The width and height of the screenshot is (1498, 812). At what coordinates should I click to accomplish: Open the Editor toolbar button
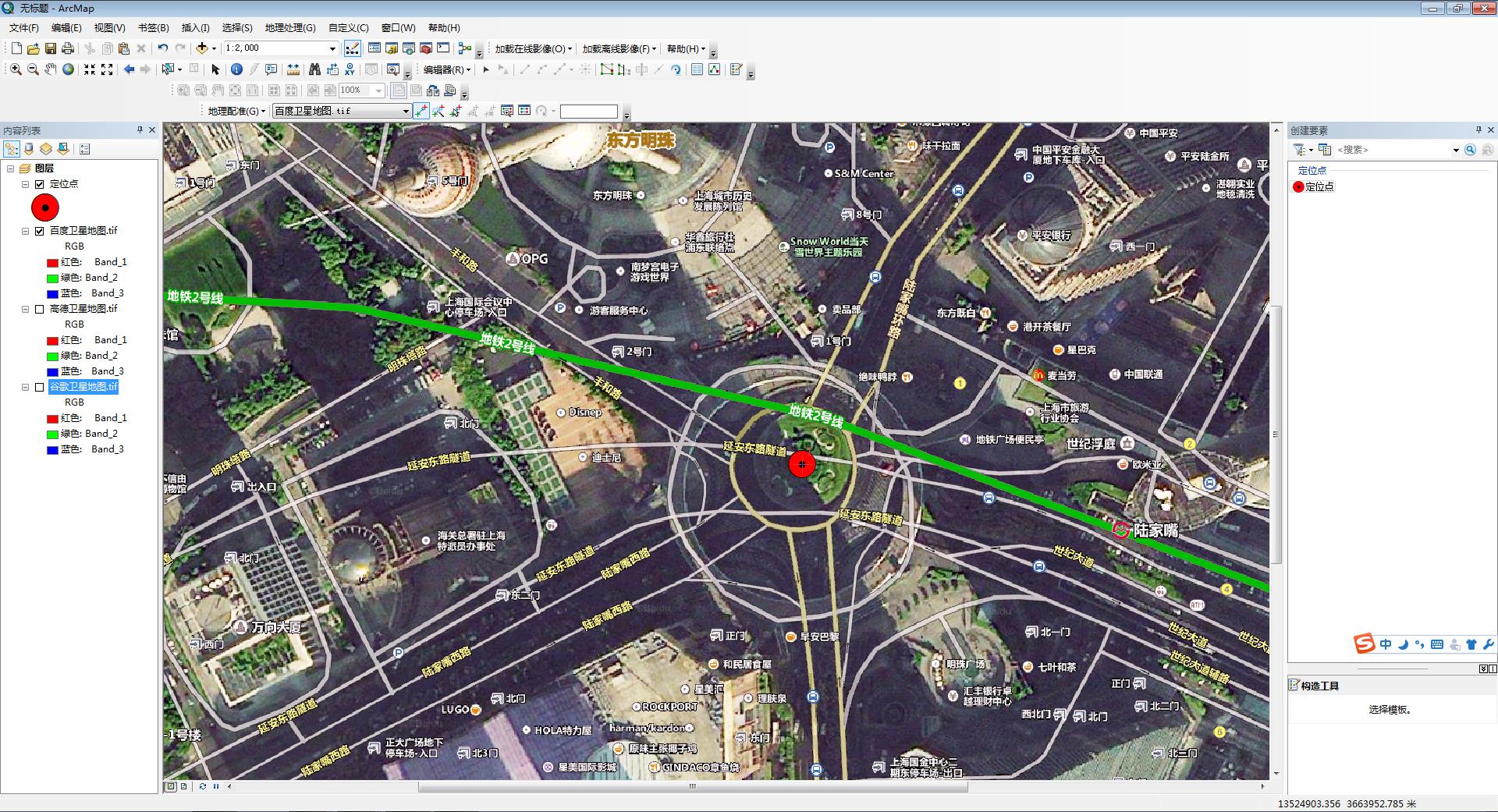[352, 48]
